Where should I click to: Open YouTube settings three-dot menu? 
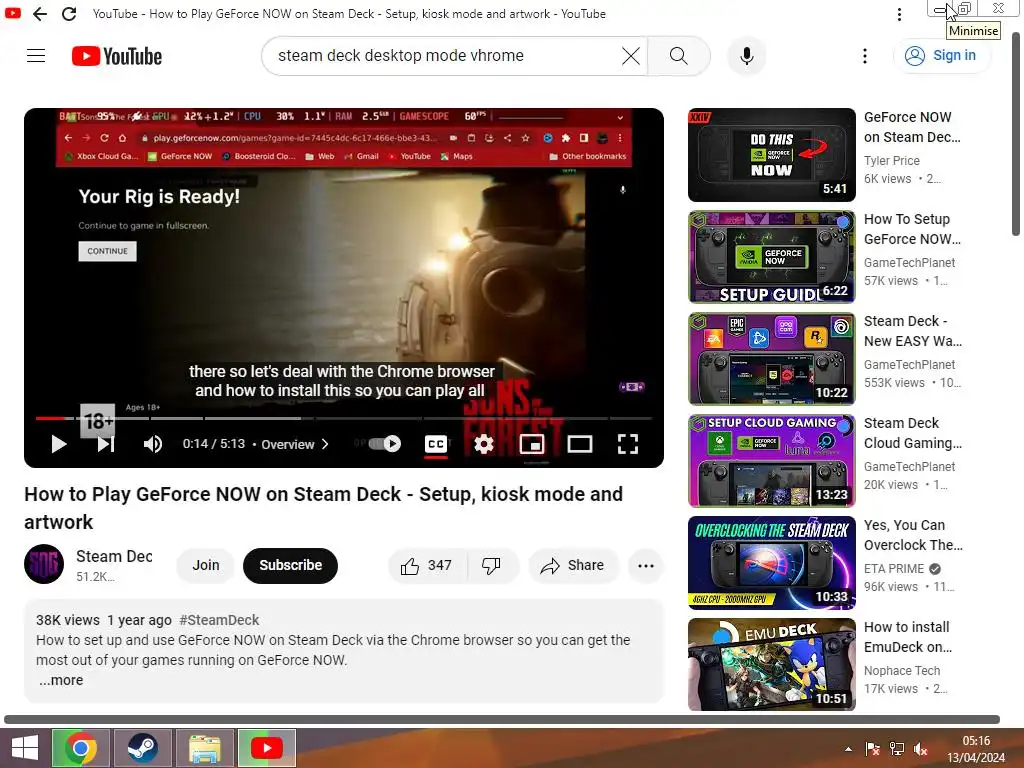[865, 56]
